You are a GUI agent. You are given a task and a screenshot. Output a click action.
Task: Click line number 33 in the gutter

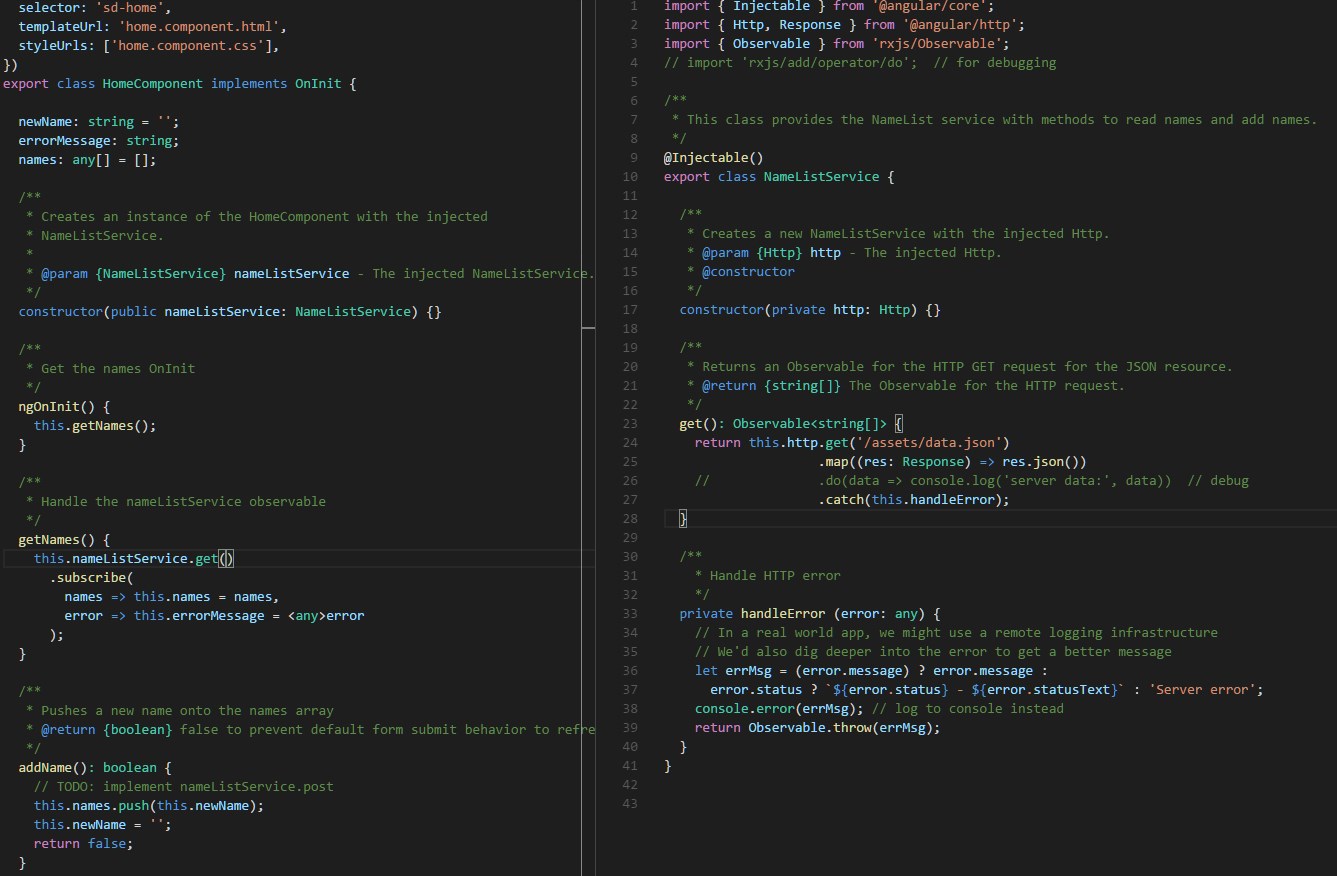point(629,613)
